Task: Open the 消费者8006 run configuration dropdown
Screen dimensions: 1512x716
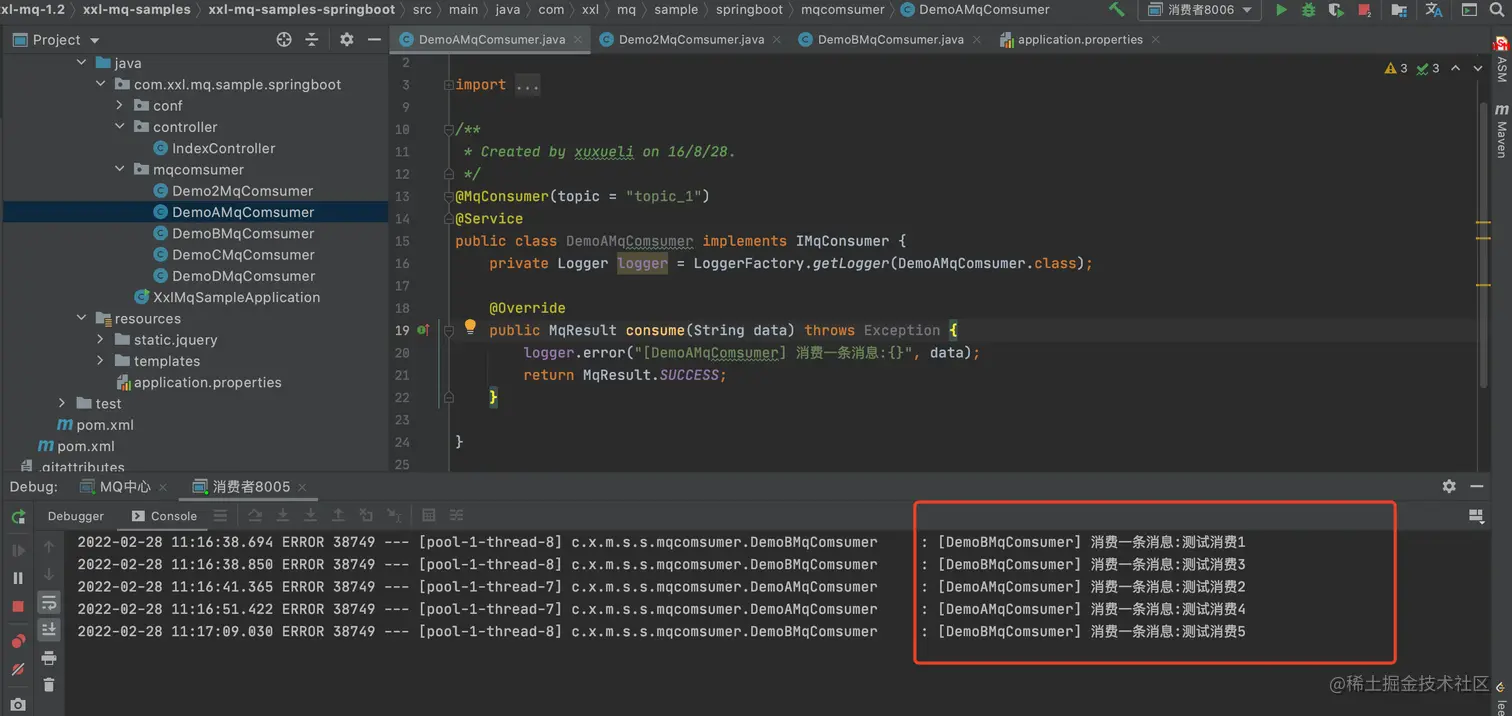Action: 1200,10
